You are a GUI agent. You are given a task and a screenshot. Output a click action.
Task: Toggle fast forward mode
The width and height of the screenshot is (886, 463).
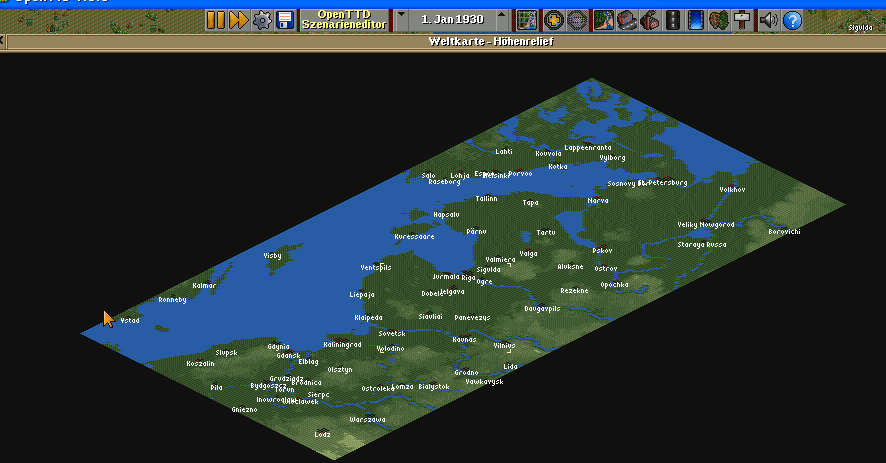point(239,20)
